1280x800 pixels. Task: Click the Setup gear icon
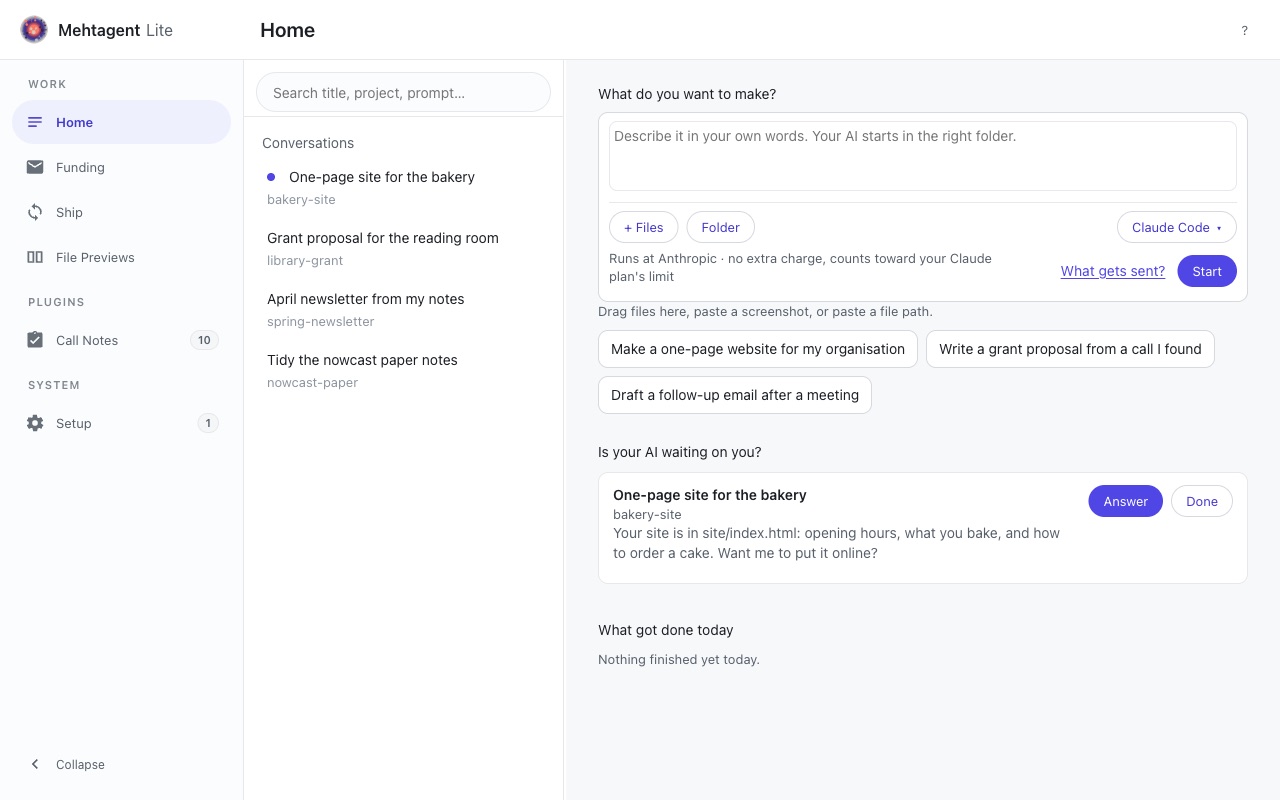(x=35, y=423)
